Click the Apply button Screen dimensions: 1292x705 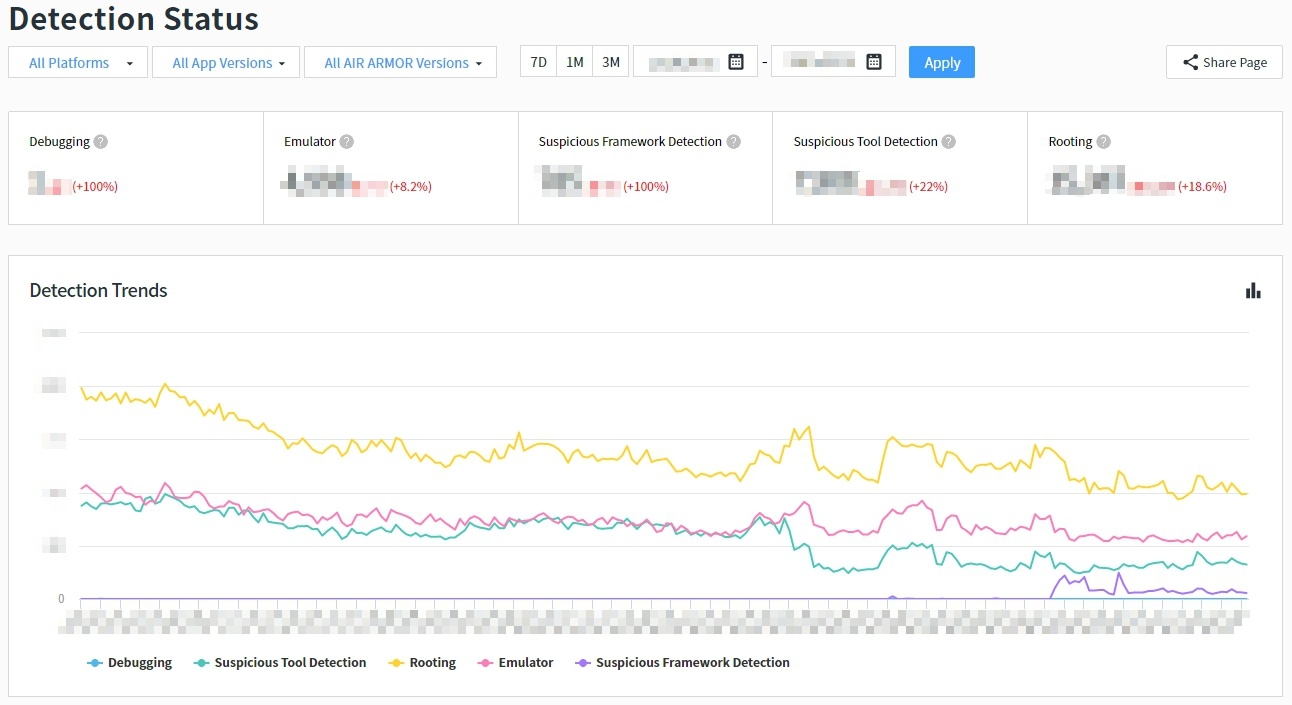[941, 62]
